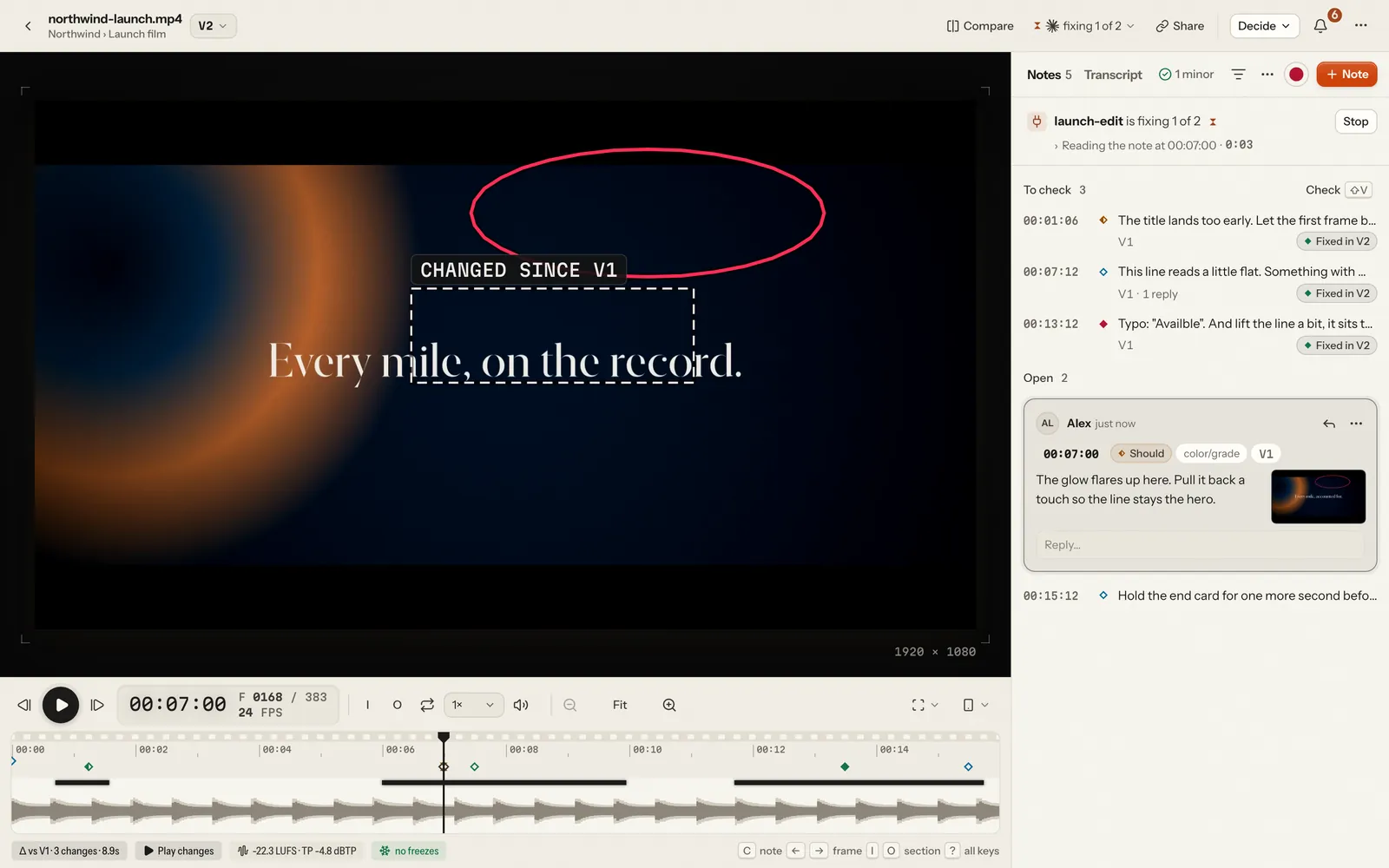Open notes panel more options
Viewport: 1389px width, 868px height.
[x=1267, y=75]
